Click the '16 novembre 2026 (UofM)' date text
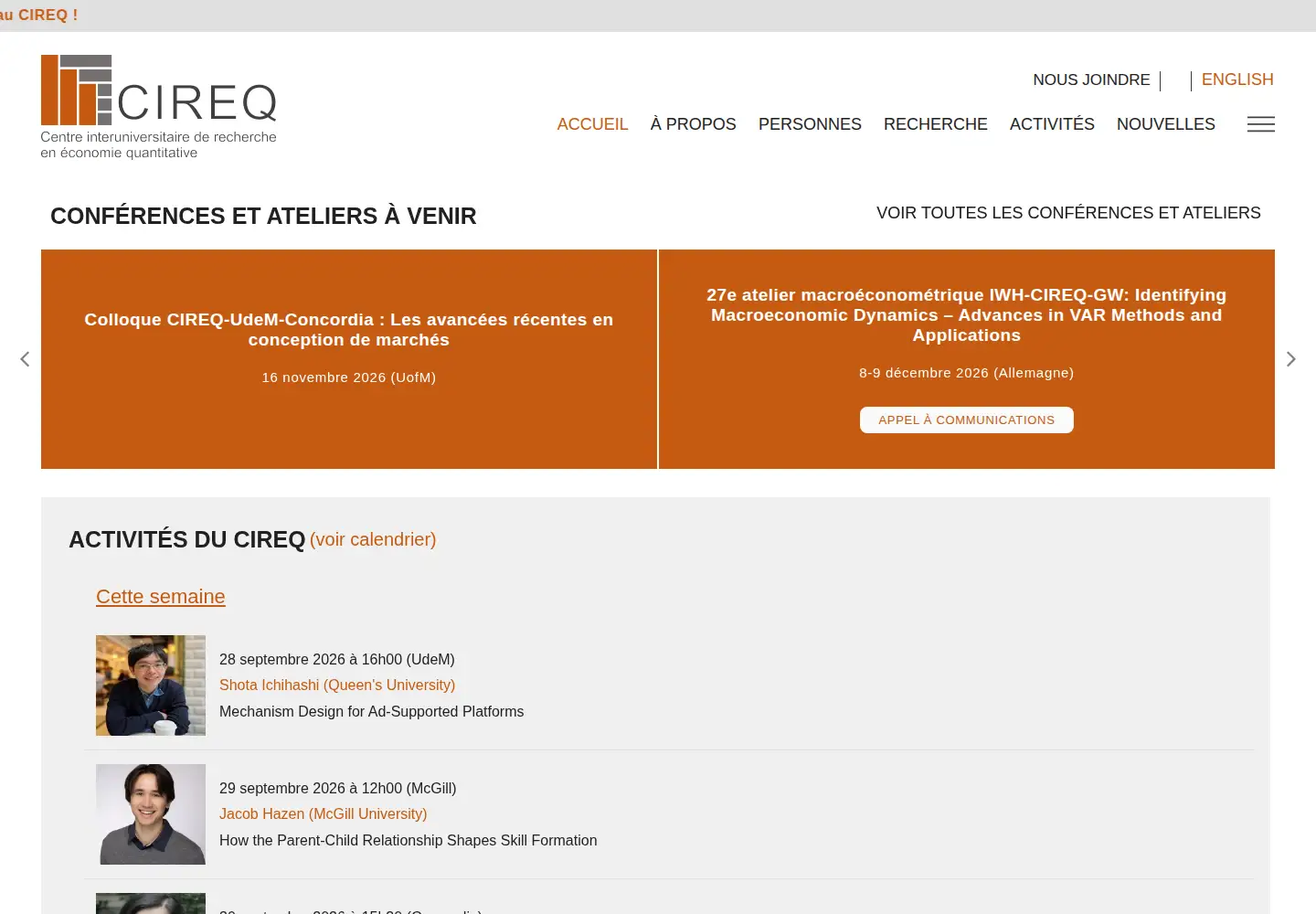The image size is (1316, 914). point(349,377)
